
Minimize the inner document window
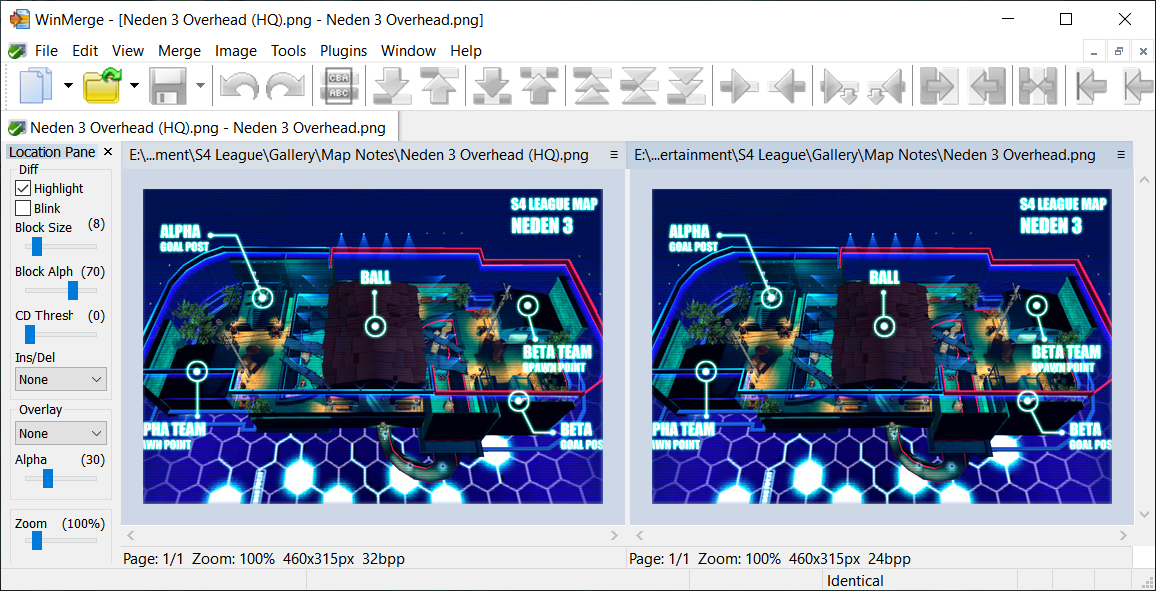click(1094, 52)
